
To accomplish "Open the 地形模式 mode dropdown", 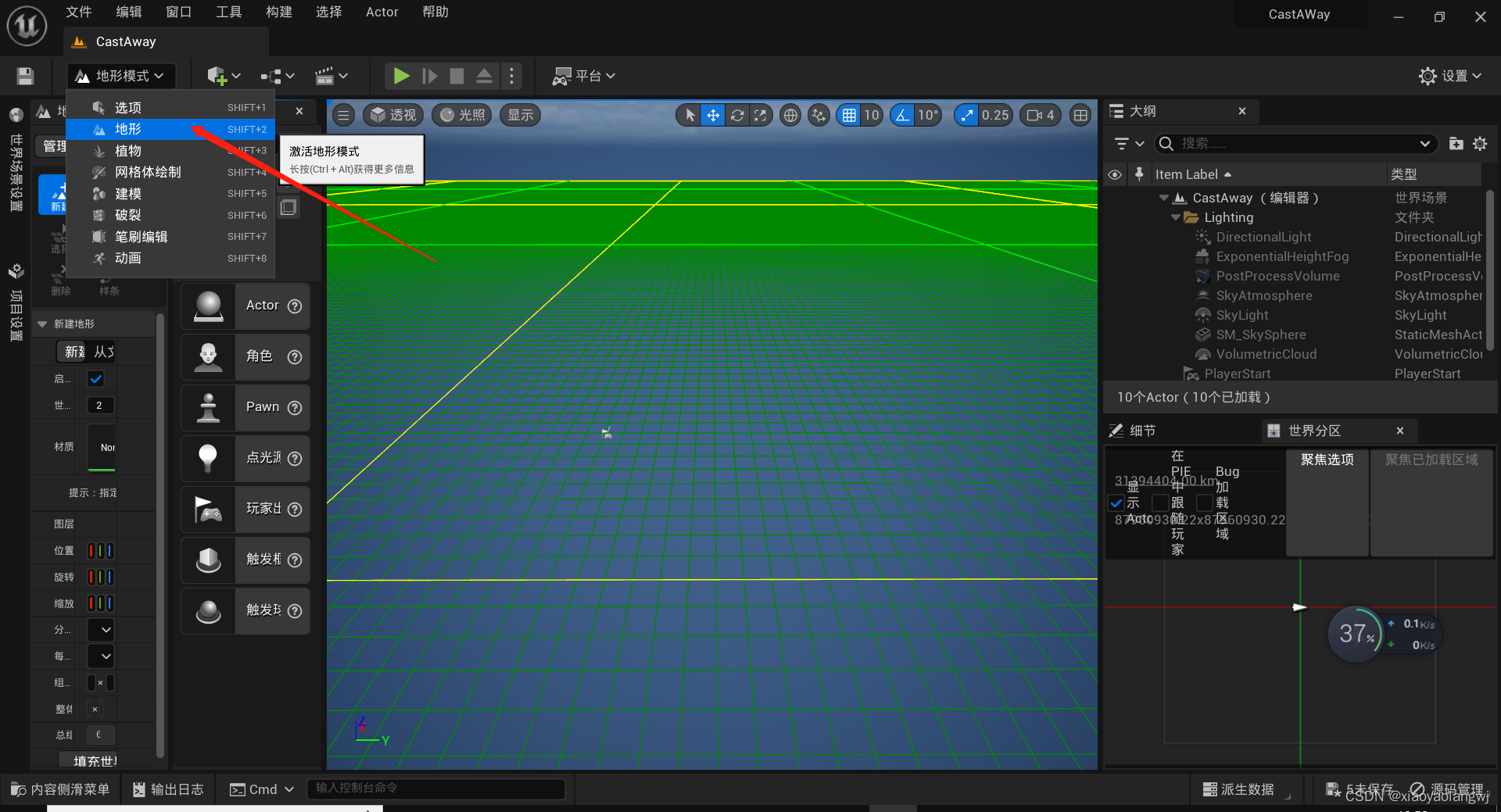I will pyautogui.click(x=120, y=76).
